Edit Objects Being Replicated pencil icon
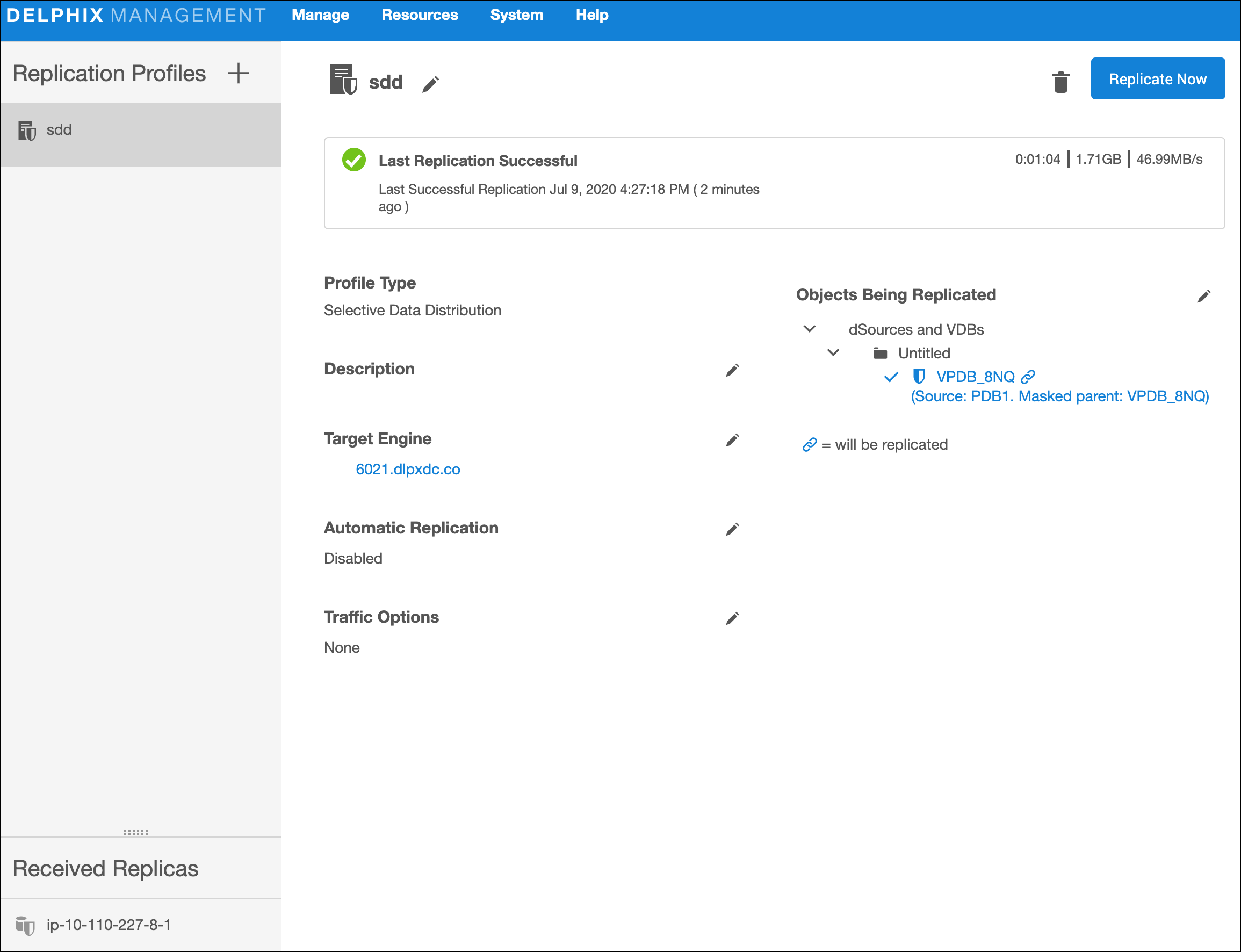 point(1203,297)
